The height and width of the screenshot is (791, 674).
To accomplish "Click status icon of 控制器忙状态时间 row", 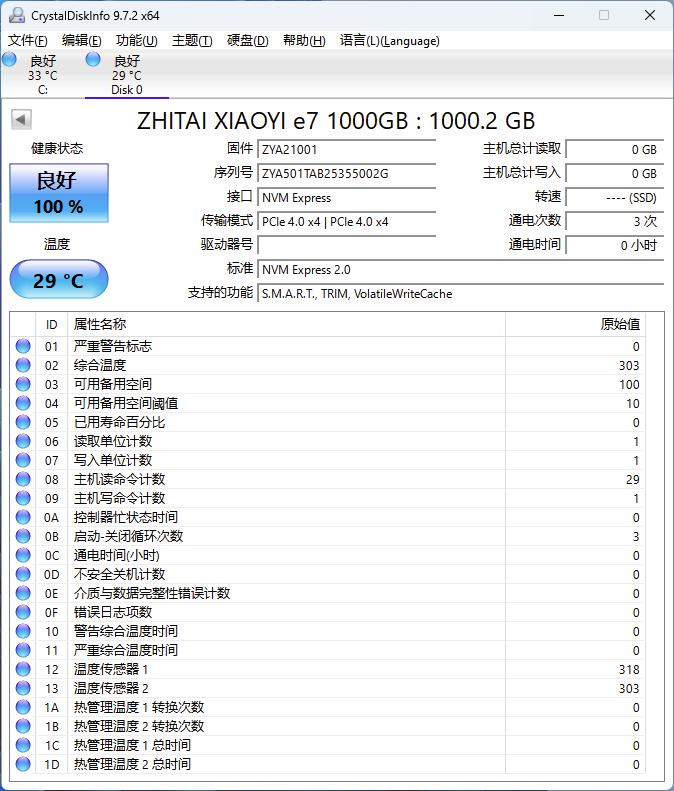I will 23,517.
